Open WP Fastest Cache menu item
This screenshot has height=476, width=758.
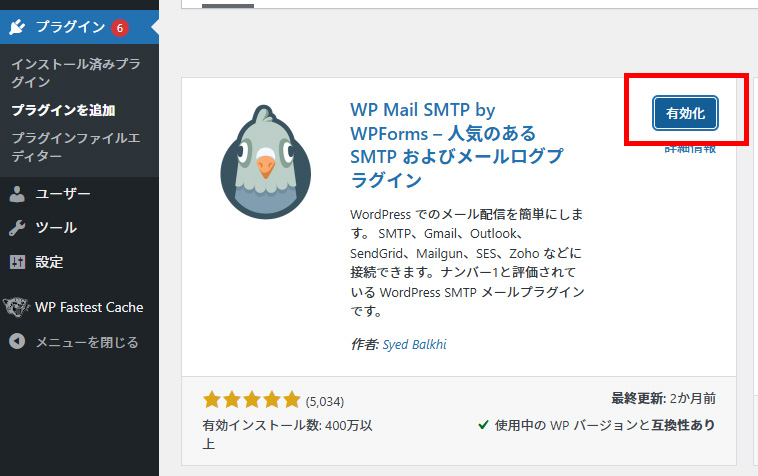pos(89,307)
